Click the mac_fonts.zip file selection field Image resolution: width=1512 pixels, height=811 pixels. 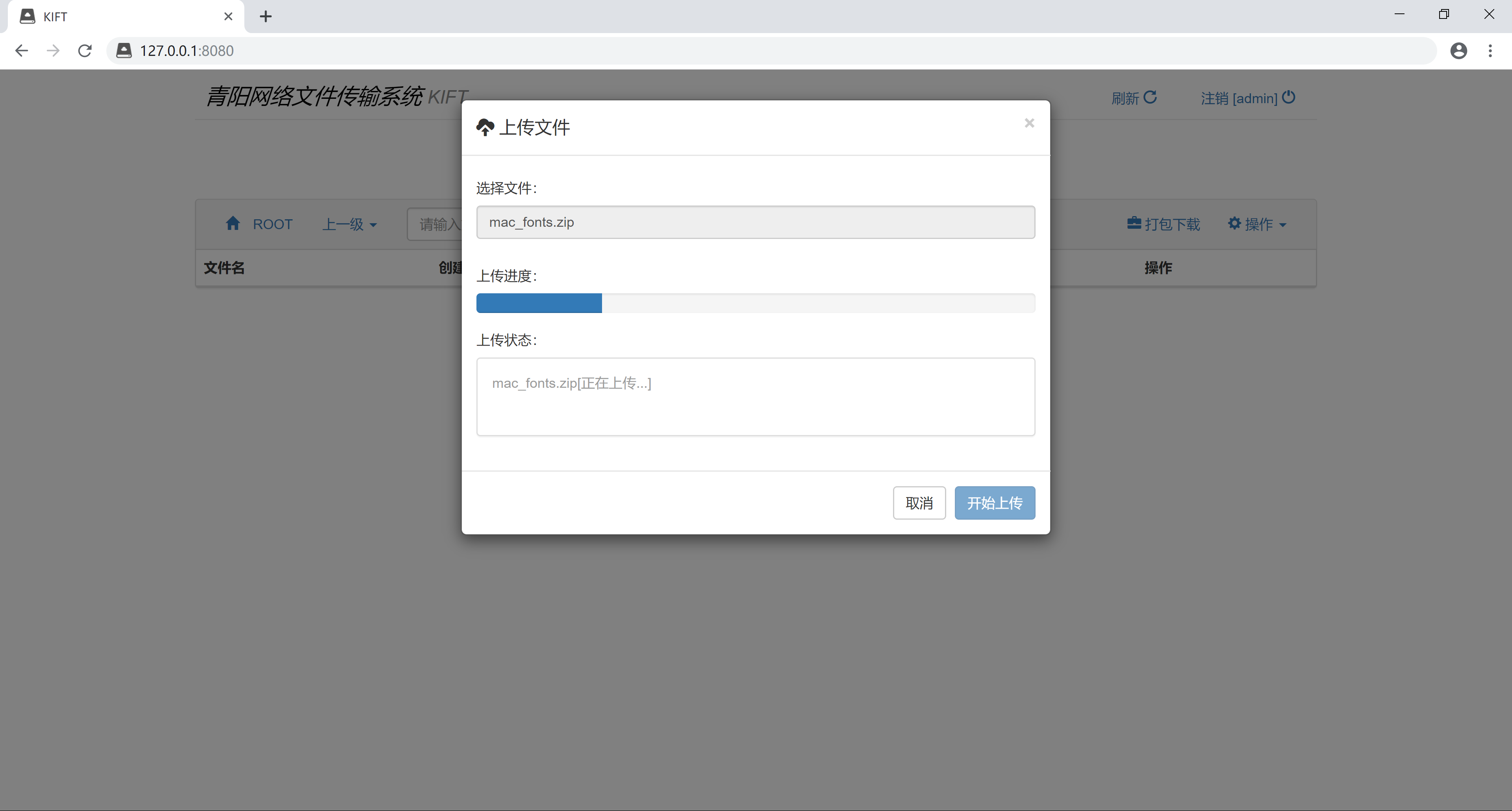point(756,222)
